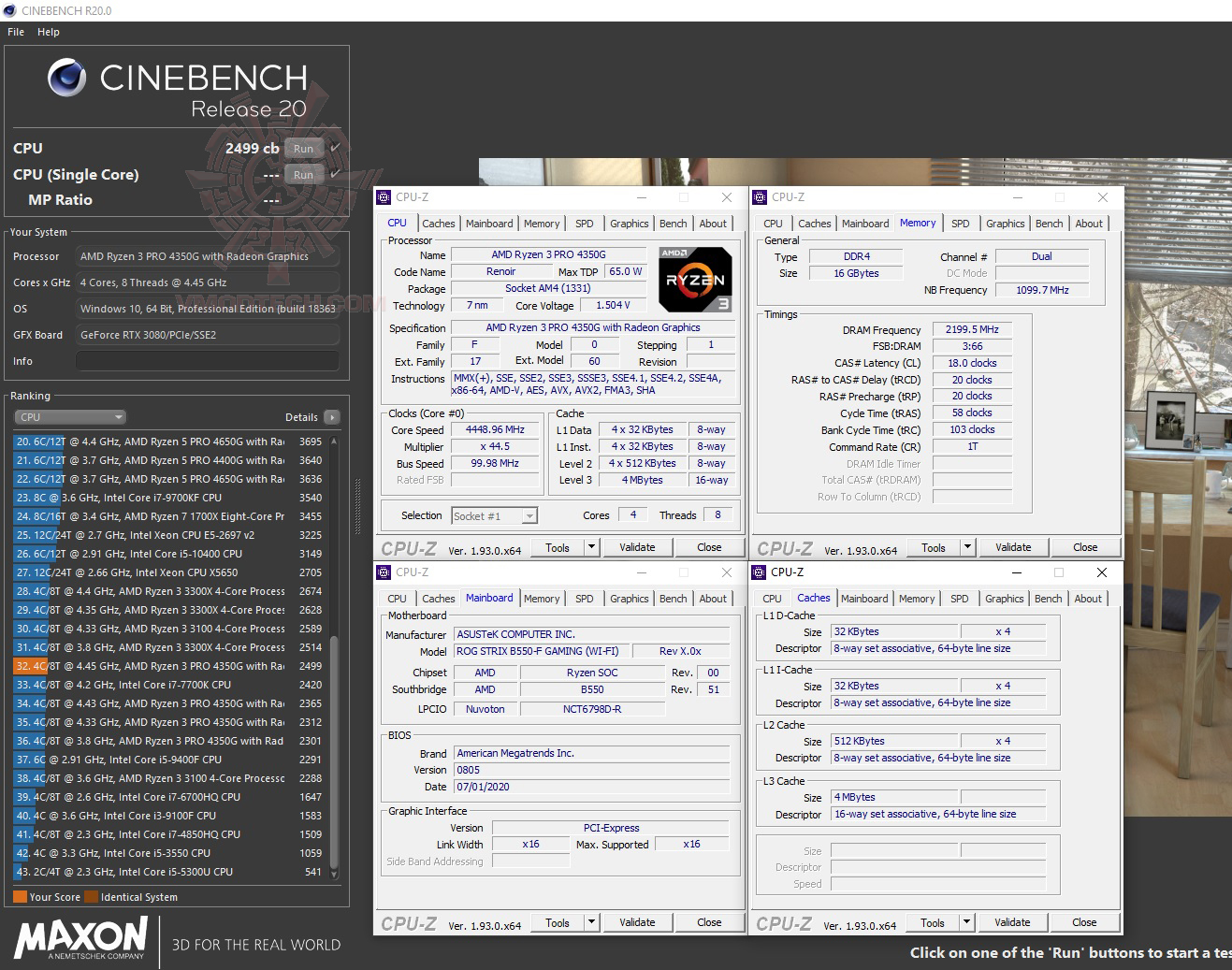Click the Core Voltage value 1.504 V
This screenshot has width=1232, height=970.
tap(613, 305)
